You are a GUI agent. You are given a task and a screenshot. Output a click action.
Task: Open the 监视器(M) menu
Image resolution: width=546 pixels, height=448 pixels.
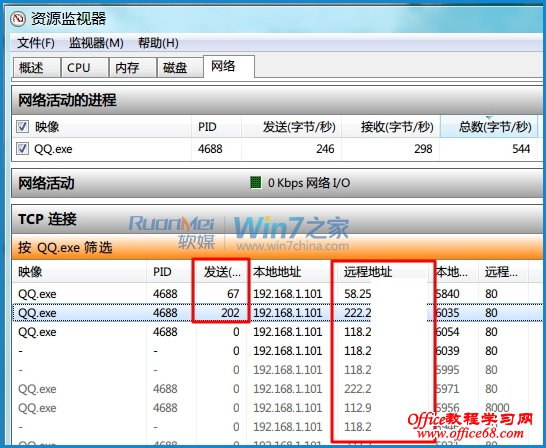(x=96, y=43)
